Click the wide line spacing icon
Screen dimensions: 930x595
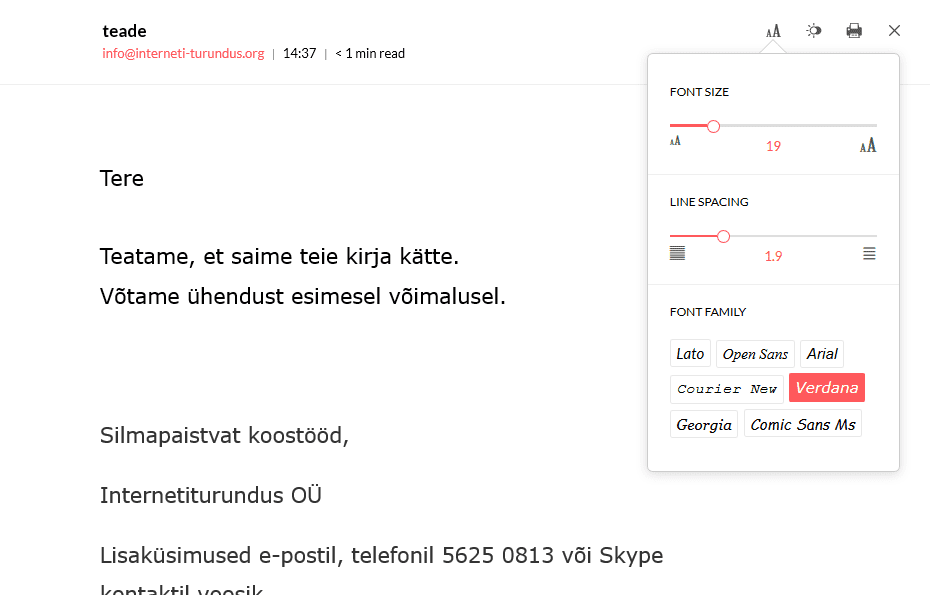[x=869, y=253]
